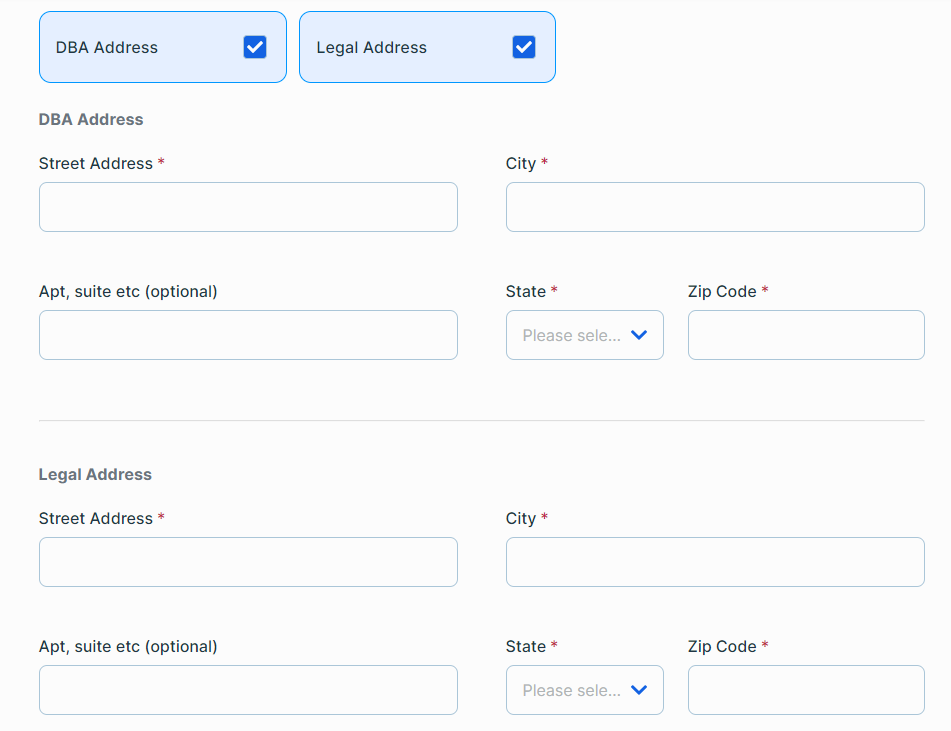Uncheck the Legal Address checkbox
The height and width of the screenshot is (731, 951).
point(524,47)
